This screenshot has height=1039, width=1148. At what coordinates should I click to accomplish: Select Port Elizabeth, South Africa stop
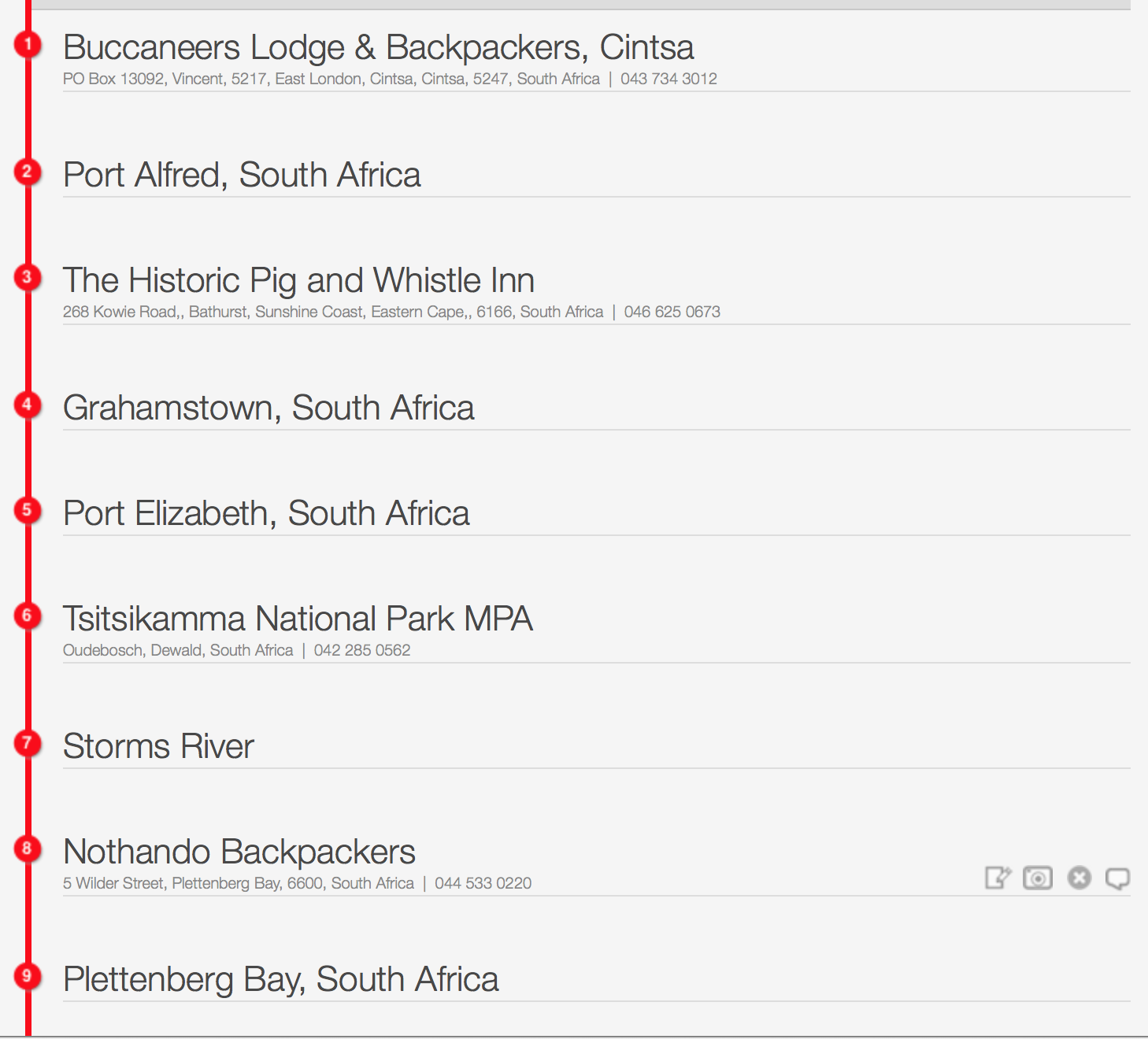[266, 513]
